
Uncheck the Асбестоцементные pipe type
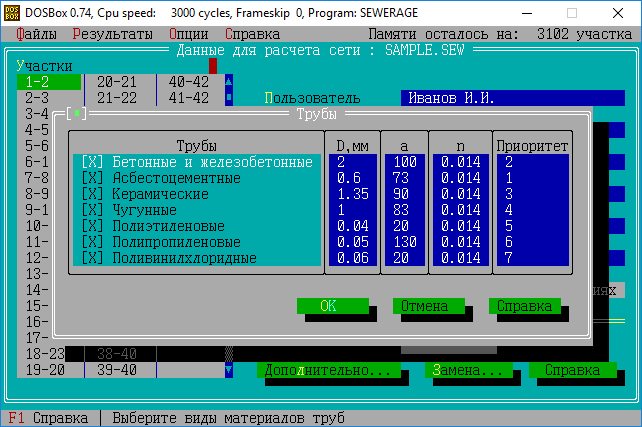[x=92, y=178]
